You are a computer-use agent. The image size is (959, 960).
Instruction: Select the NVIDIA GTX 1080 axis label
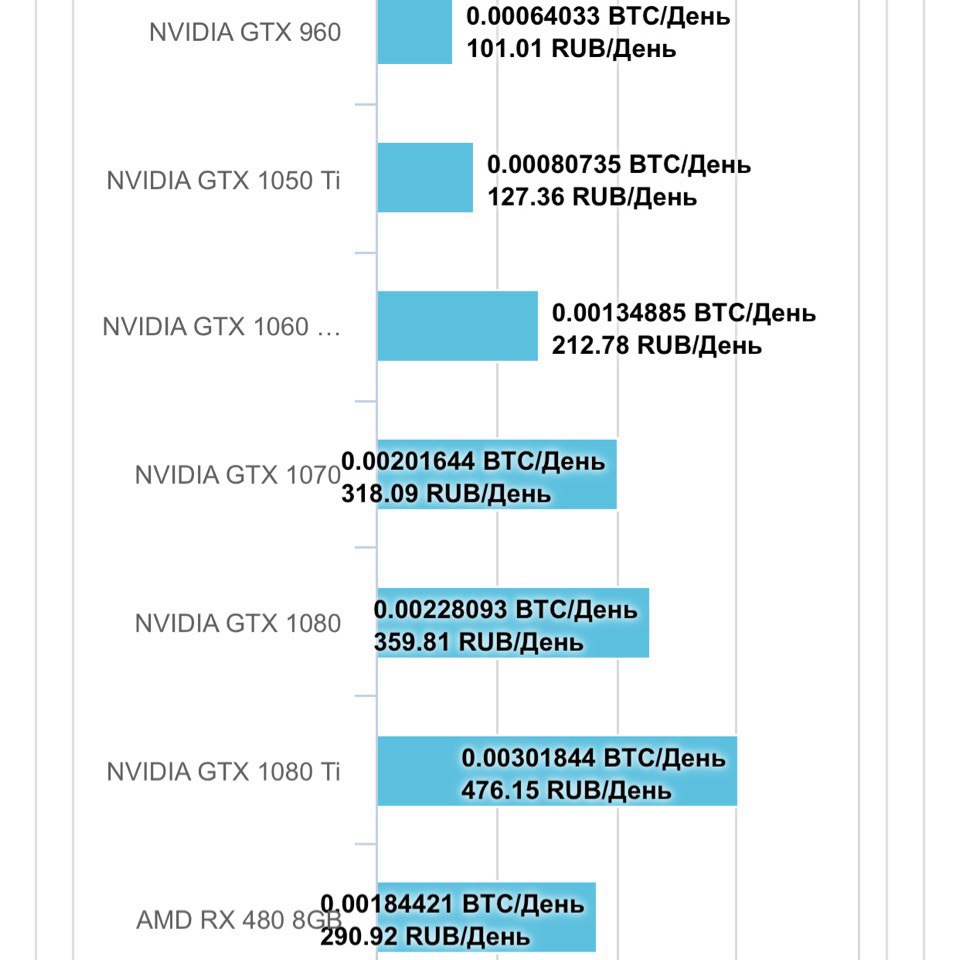pyautogui.click(x=238, y=623)
